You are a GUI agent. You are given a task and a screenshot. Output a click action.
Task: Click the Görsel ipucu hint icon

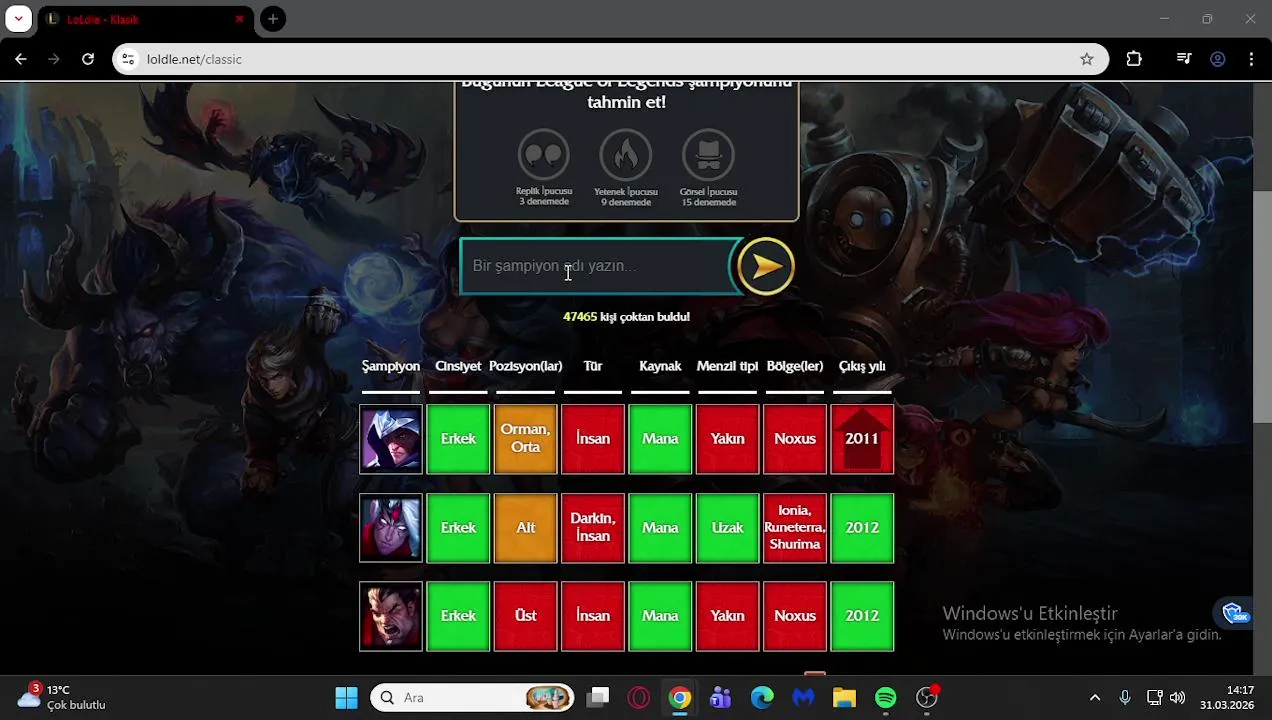(708, 155)
